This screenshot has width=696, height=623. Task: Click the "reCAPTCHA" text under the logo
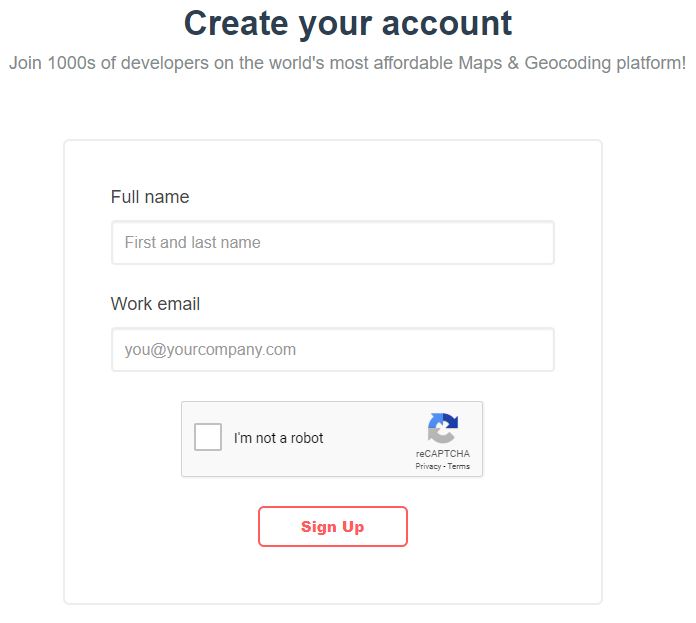(442, 454)
